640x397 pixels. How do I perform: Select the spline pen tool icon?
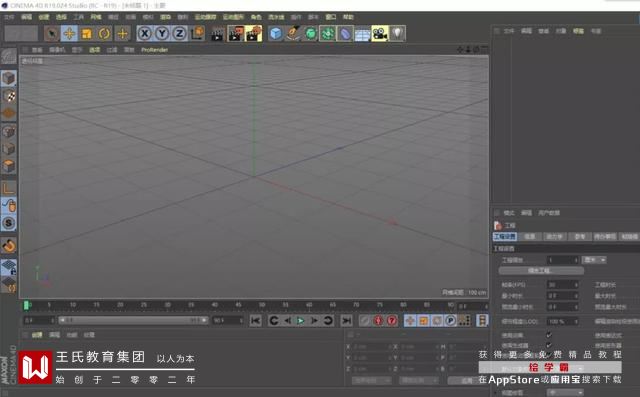tap(293, 33)
